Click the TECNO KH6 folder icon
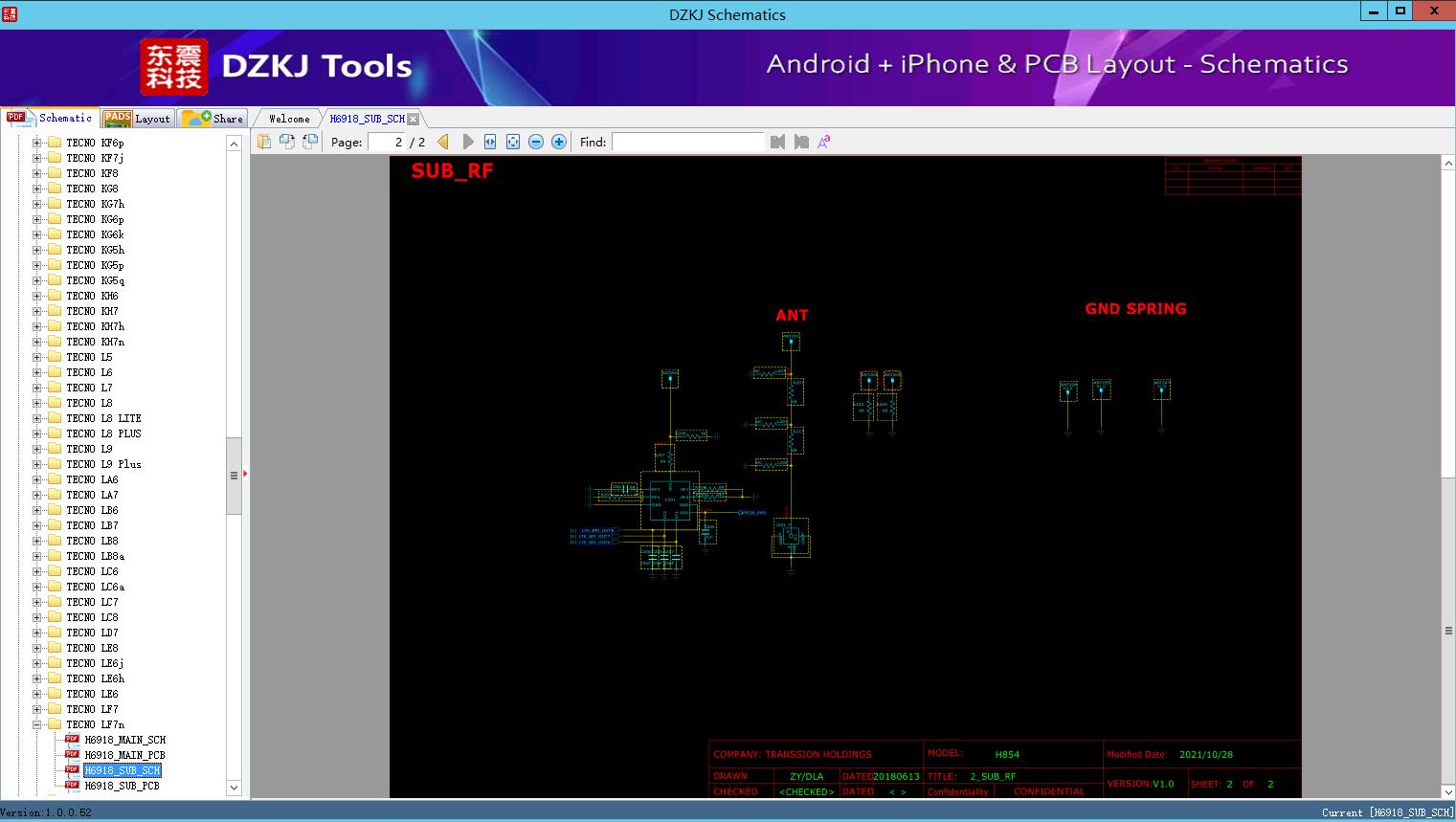 click(55, 296)
